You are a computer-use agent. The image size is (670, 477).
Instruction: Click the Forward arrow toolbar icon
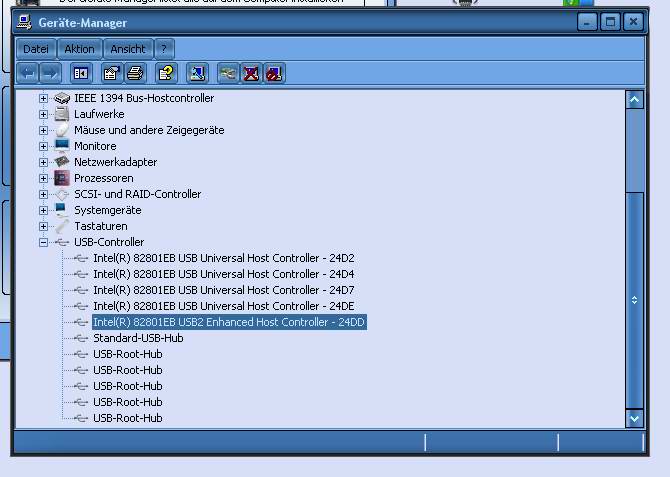click(50, 74)
